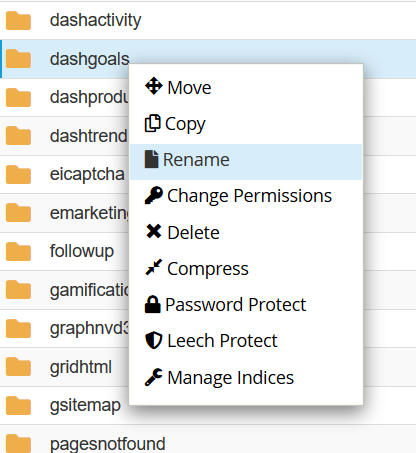
Task: Click the Rename file icon
Action: pyautogui.click(x=151, y=159)
